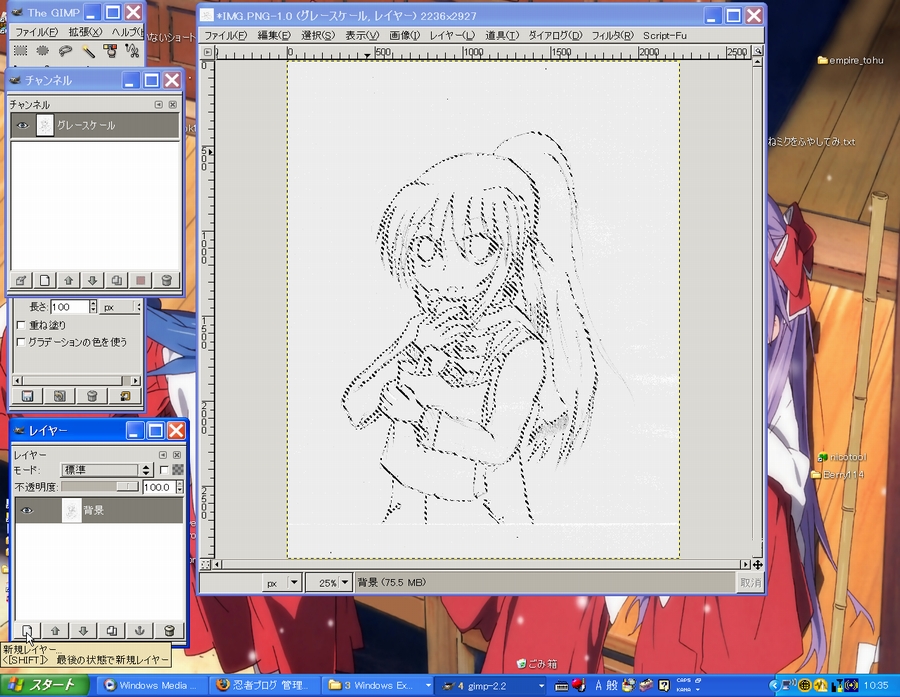Click navigate image cross icon at canvas corner
The height and width of the screenshot is (697, 900).
(x=758, y=565)
